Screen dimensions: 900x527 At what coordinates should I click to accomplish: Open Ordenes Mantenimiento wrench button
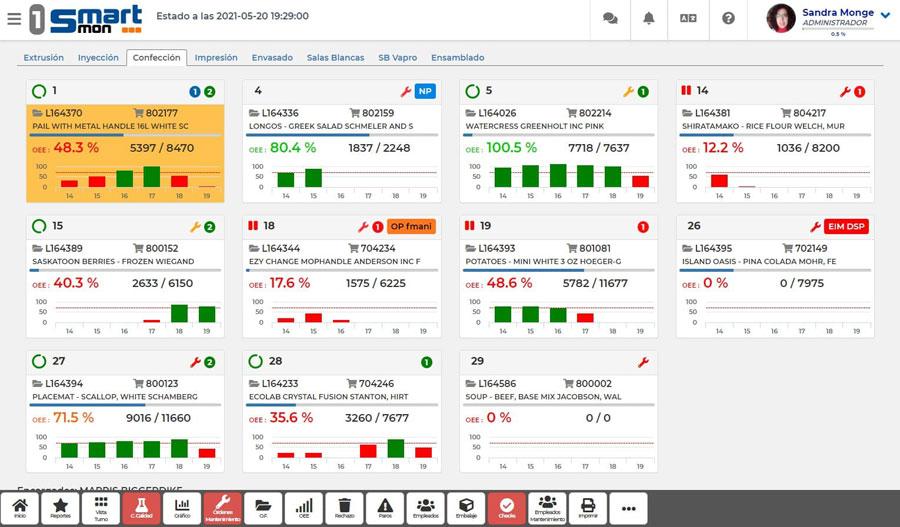[x=223, y=508]
